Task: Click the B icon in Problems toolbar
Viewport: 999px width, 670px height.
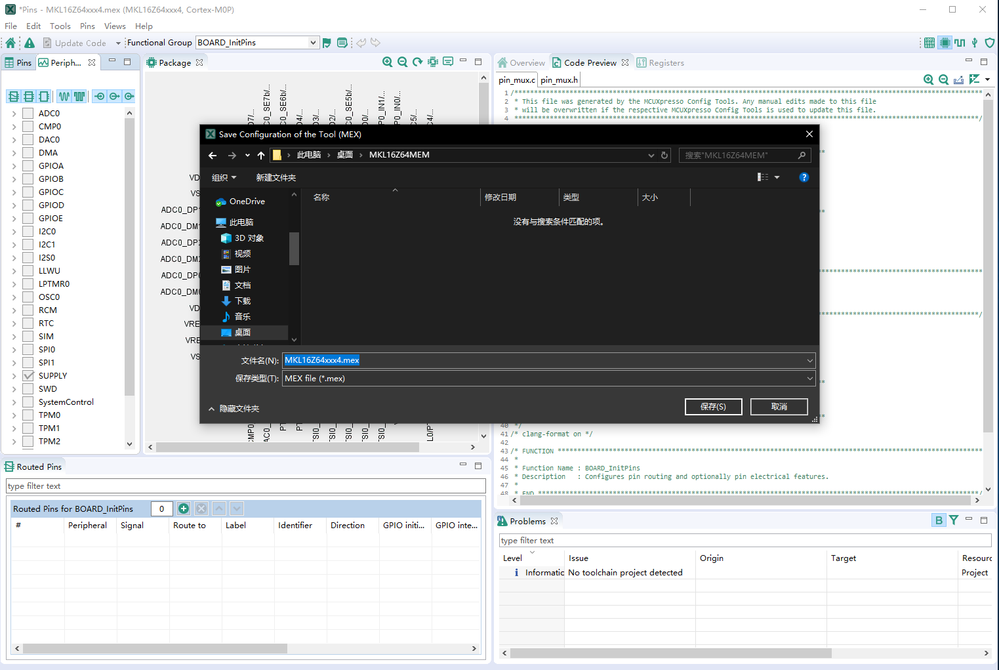Action: coord(938,520)
